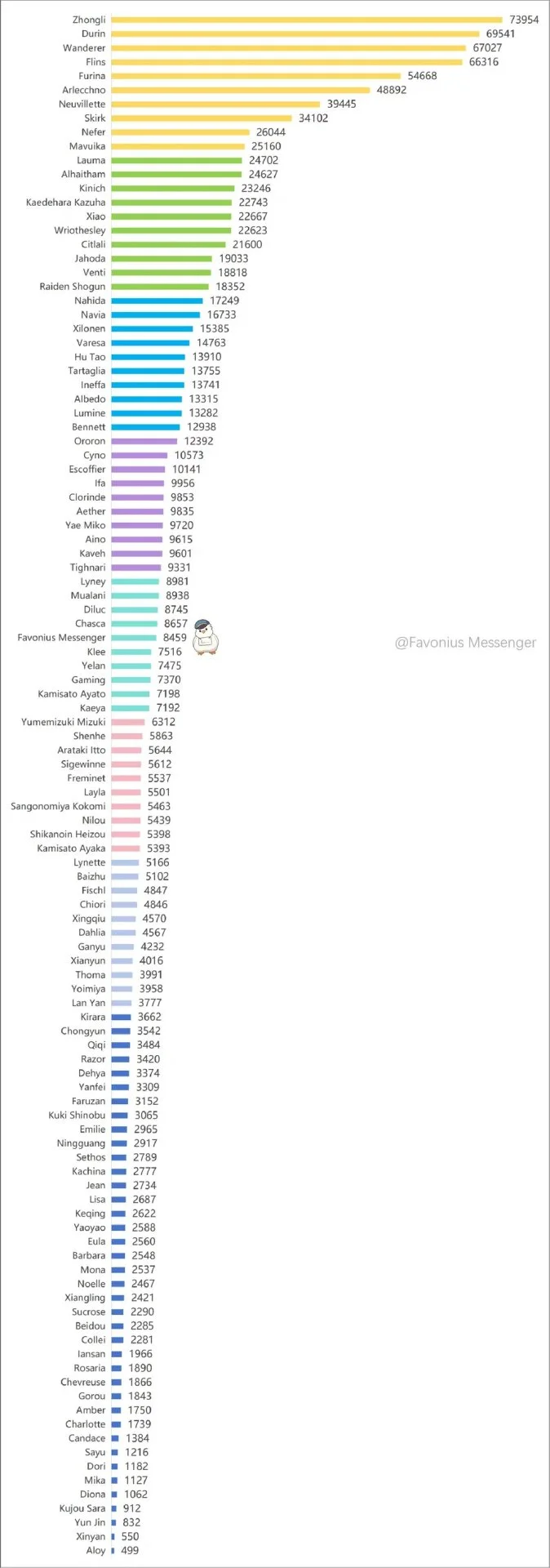Select the Favonius Messenger row label

[62, 638]
